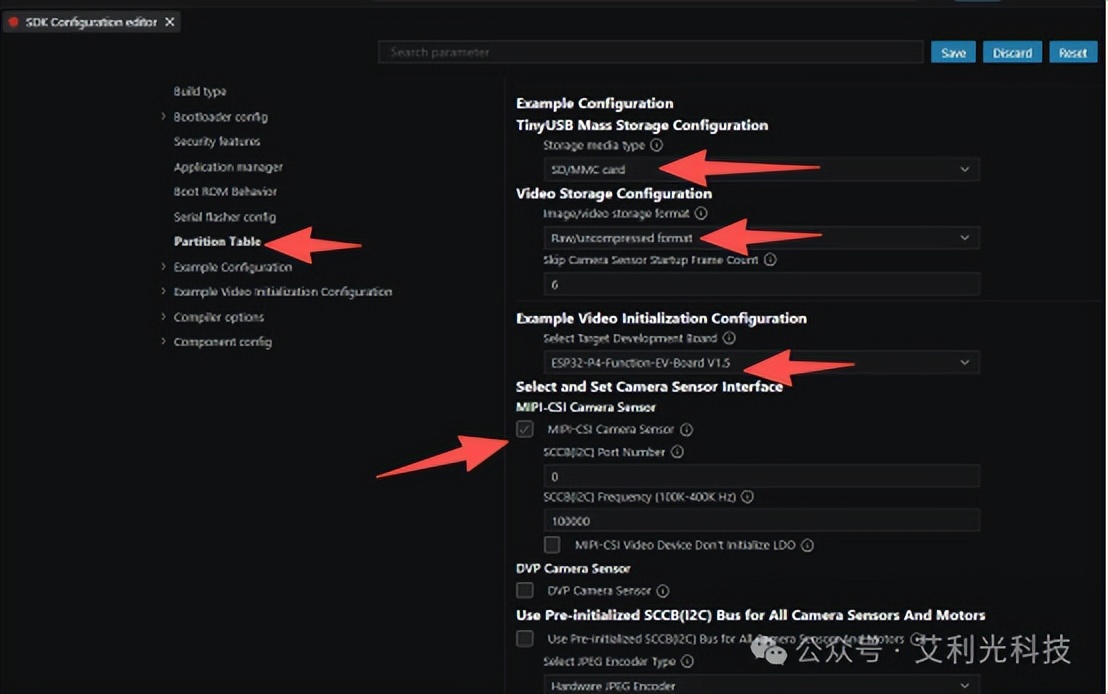
Task: Open Security features section
Action: click(x=217, y=141)
